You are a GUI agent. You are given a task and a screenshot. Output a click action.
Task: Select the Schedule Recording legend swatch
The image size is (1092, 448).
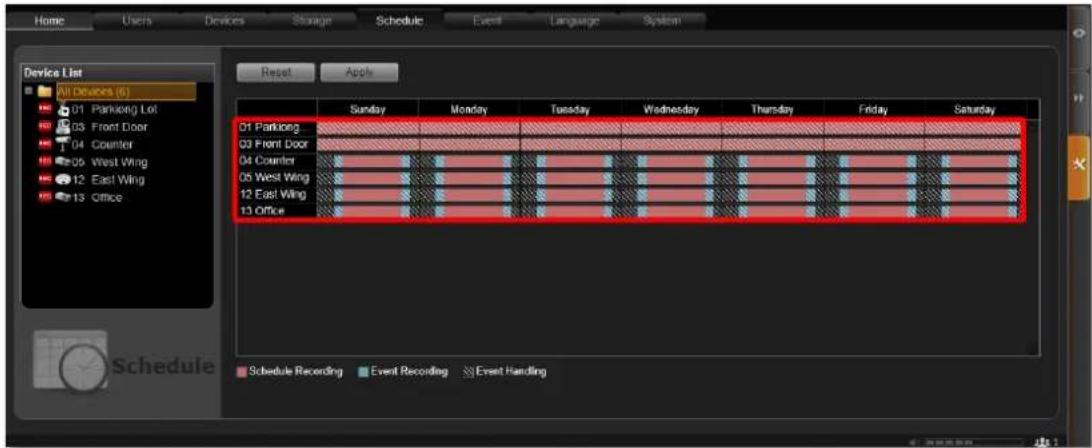(x=241, y=372)
